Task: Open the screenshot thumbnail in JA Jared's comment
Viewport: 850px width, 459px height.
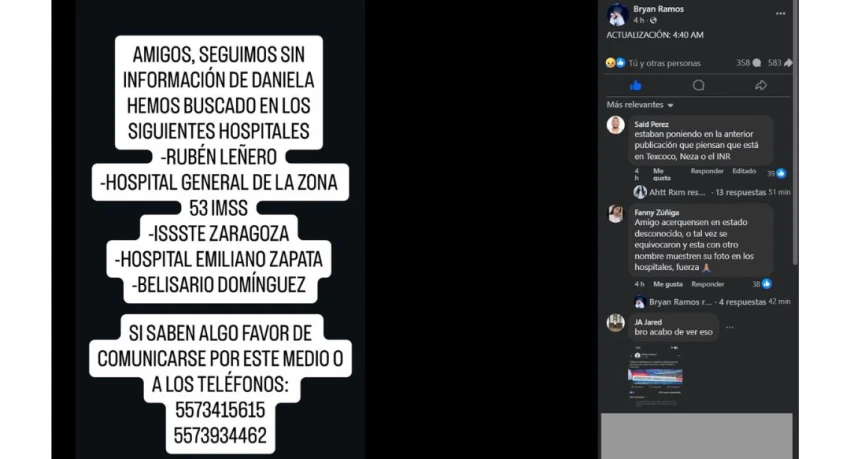Action: coord(655,377)
